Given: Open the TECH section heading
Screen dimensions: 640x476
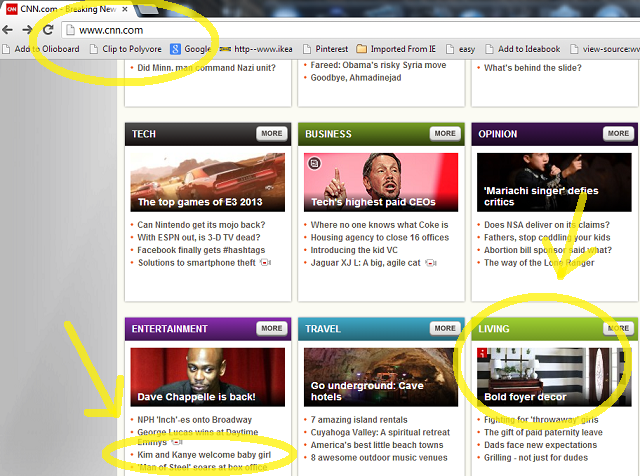Looking at the screenshot, I should coord(144,134).
